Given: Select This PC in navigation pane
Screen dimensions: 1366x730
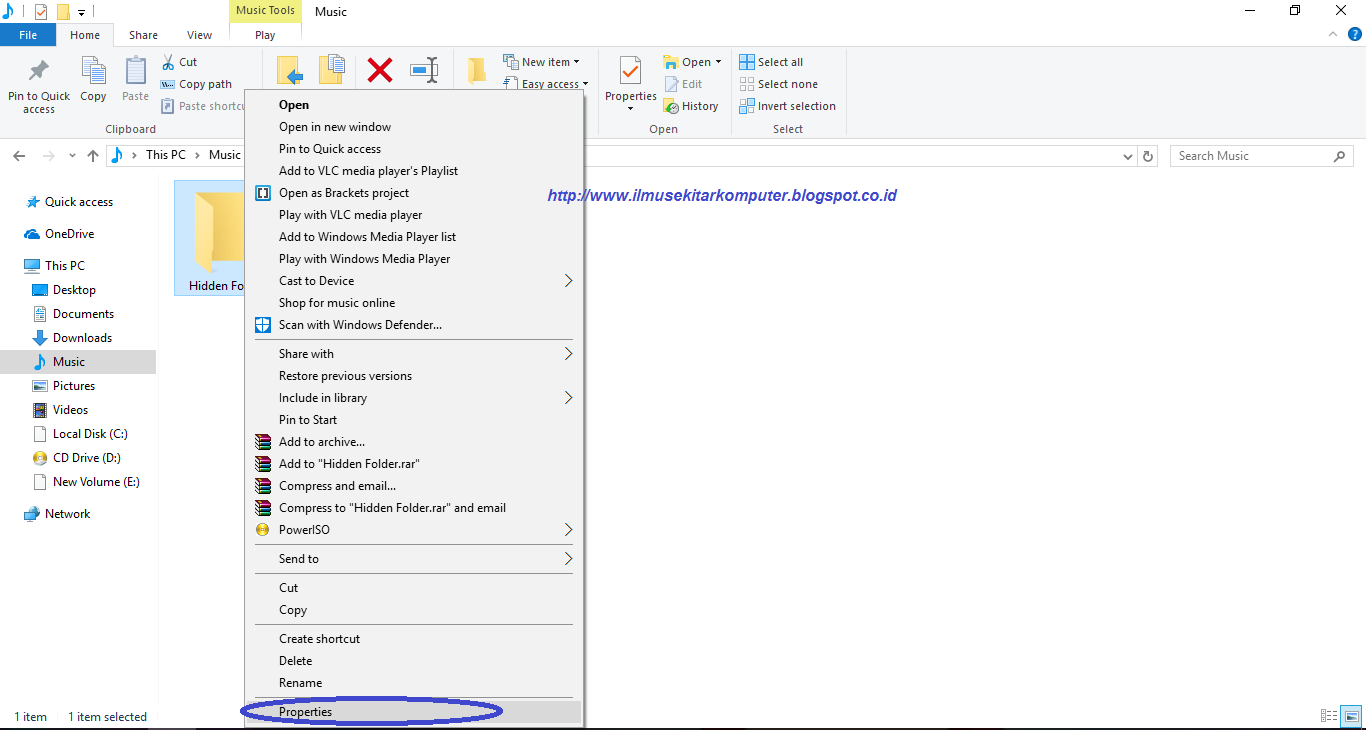Looking at the screenshot, I should point(64,266).
